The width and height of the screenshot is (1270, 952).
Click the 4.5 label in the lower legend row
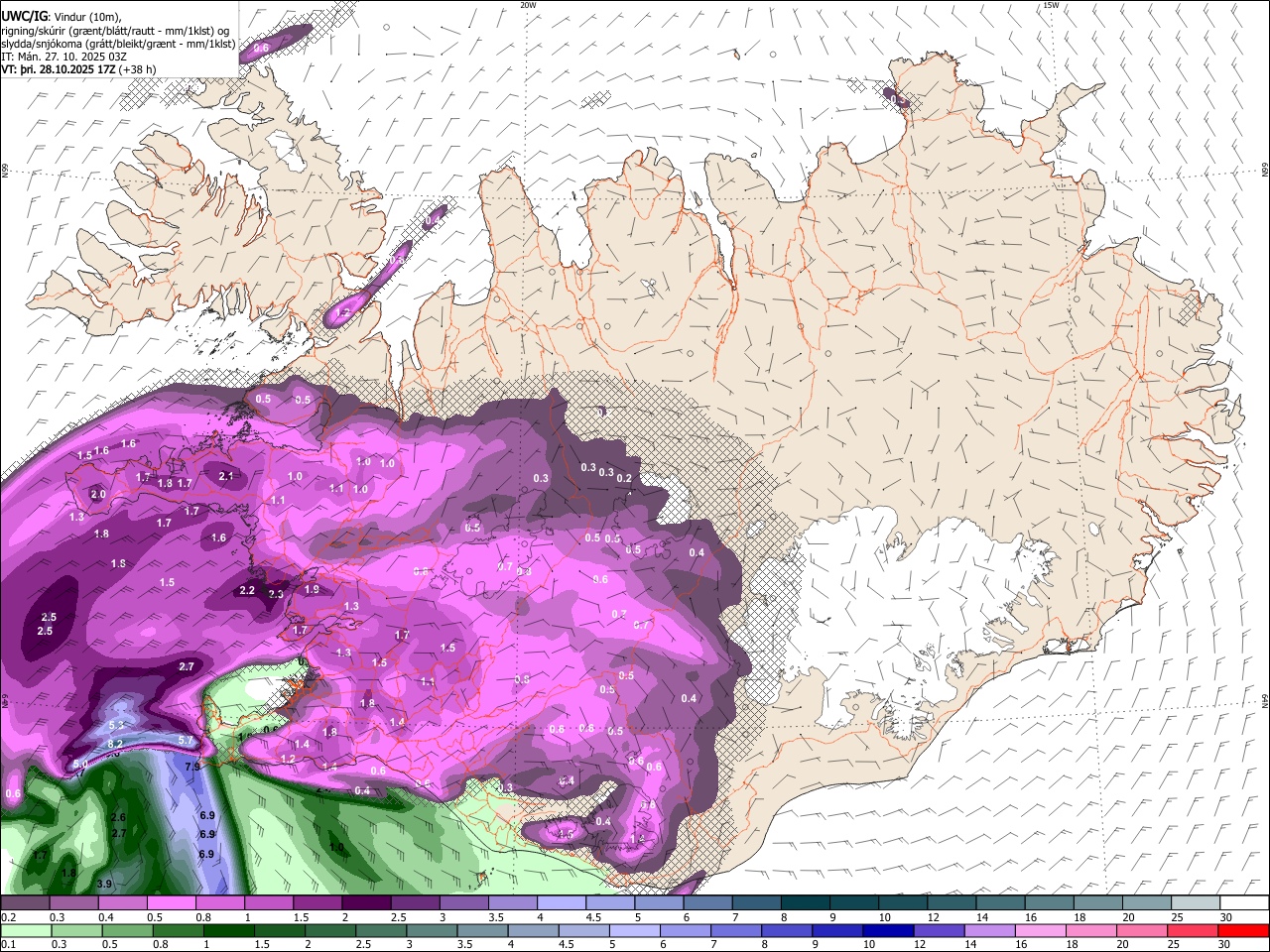click(x=567, y=944)
